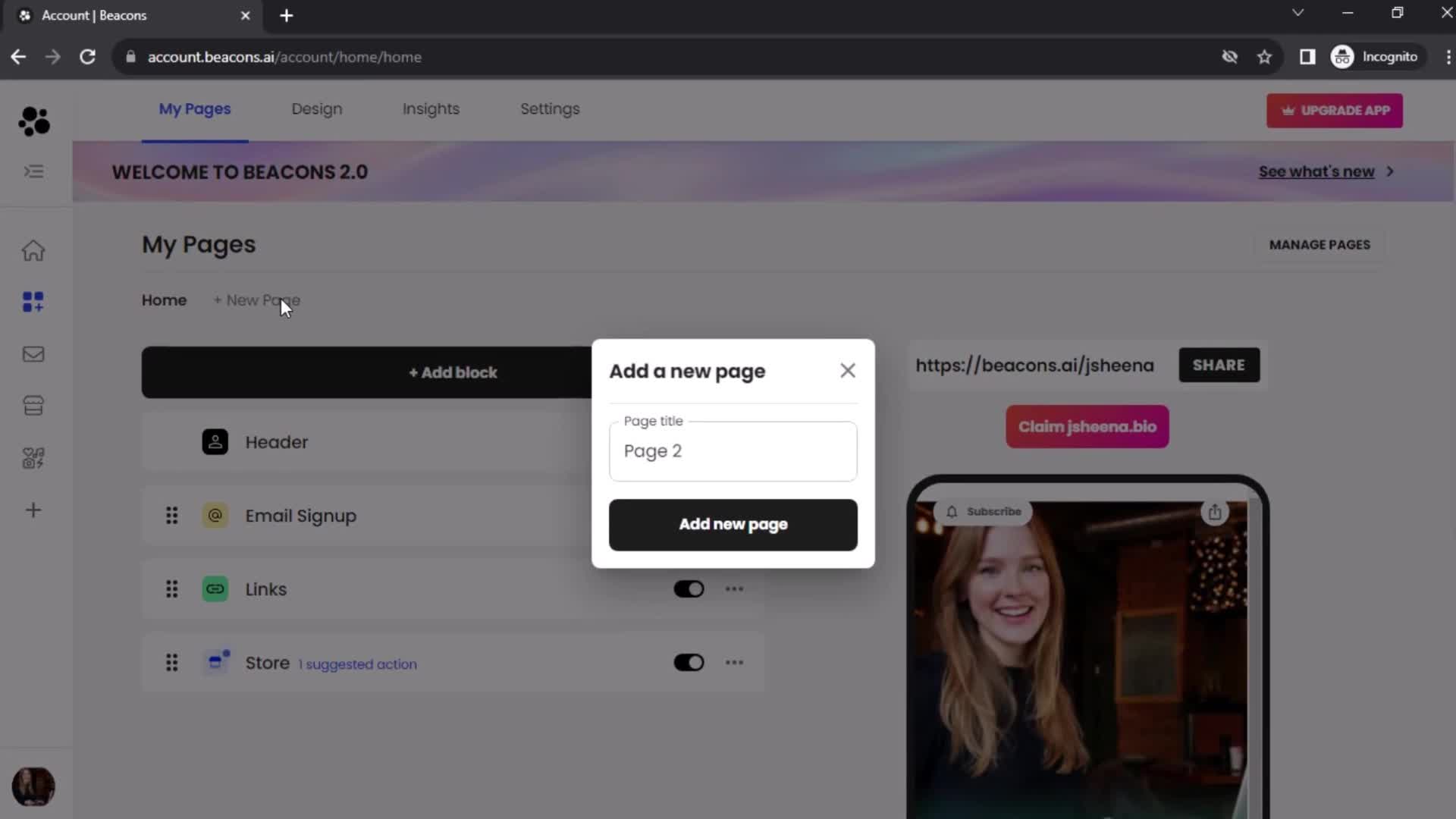Click the site lock icon in address bar
This screenshot has height=819, width=1456.
tap(130, 57)
